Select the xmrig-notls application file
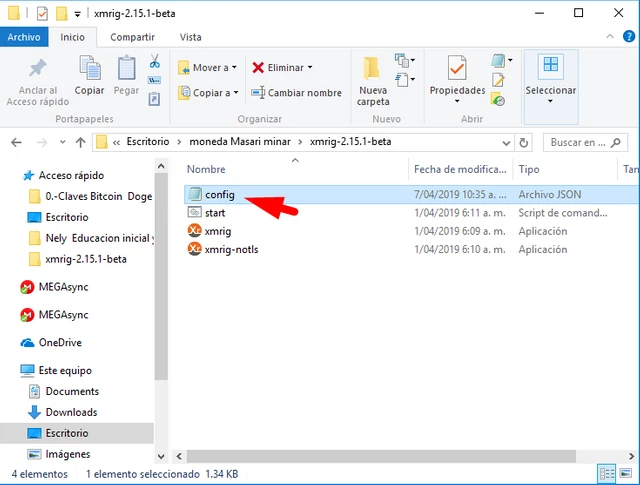 (x=411, y=249)
